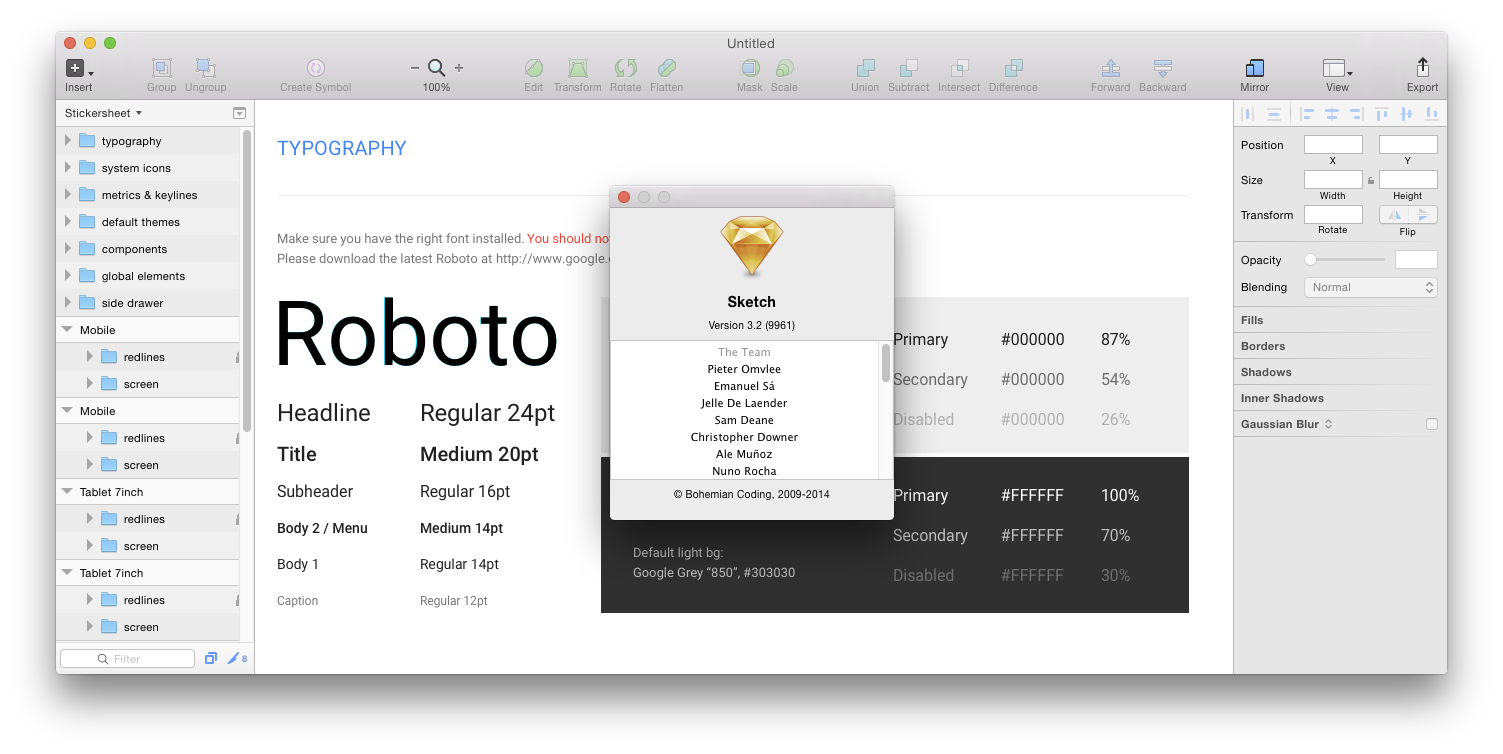1503x754 pixels.
Task: Click the distribute vertically icon
Action: [1273, 114]
